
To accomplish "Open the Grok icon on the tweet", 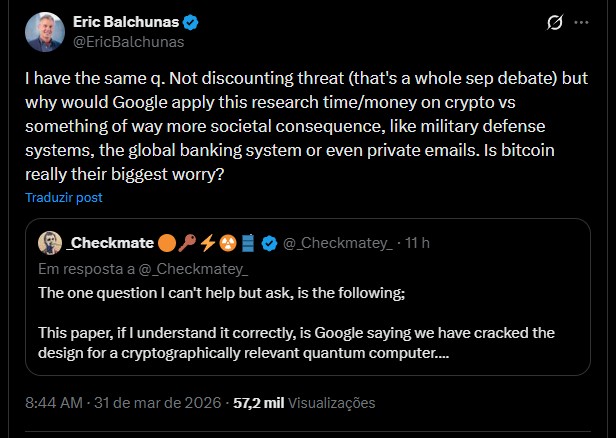I will tap(556, 22).
